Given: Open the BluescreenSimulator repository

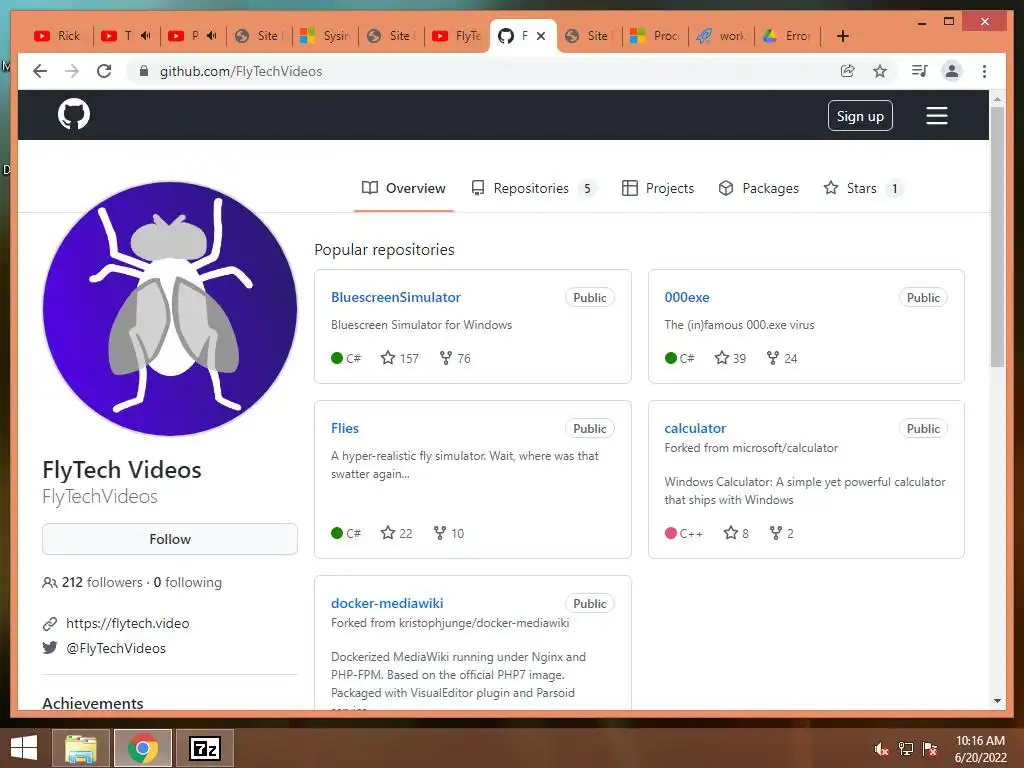Looking at the screenshot, I should tap(396, 297).
